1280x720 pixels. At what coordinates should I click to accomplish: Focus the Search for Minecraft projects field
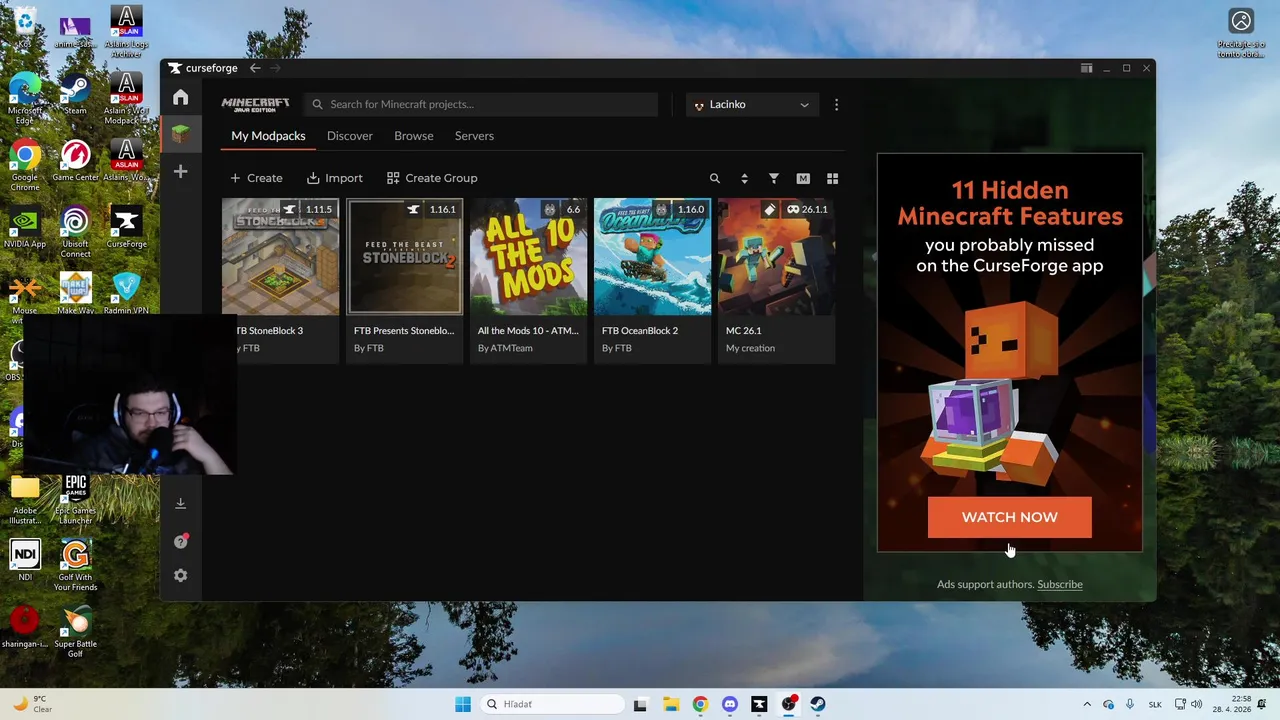481,104
